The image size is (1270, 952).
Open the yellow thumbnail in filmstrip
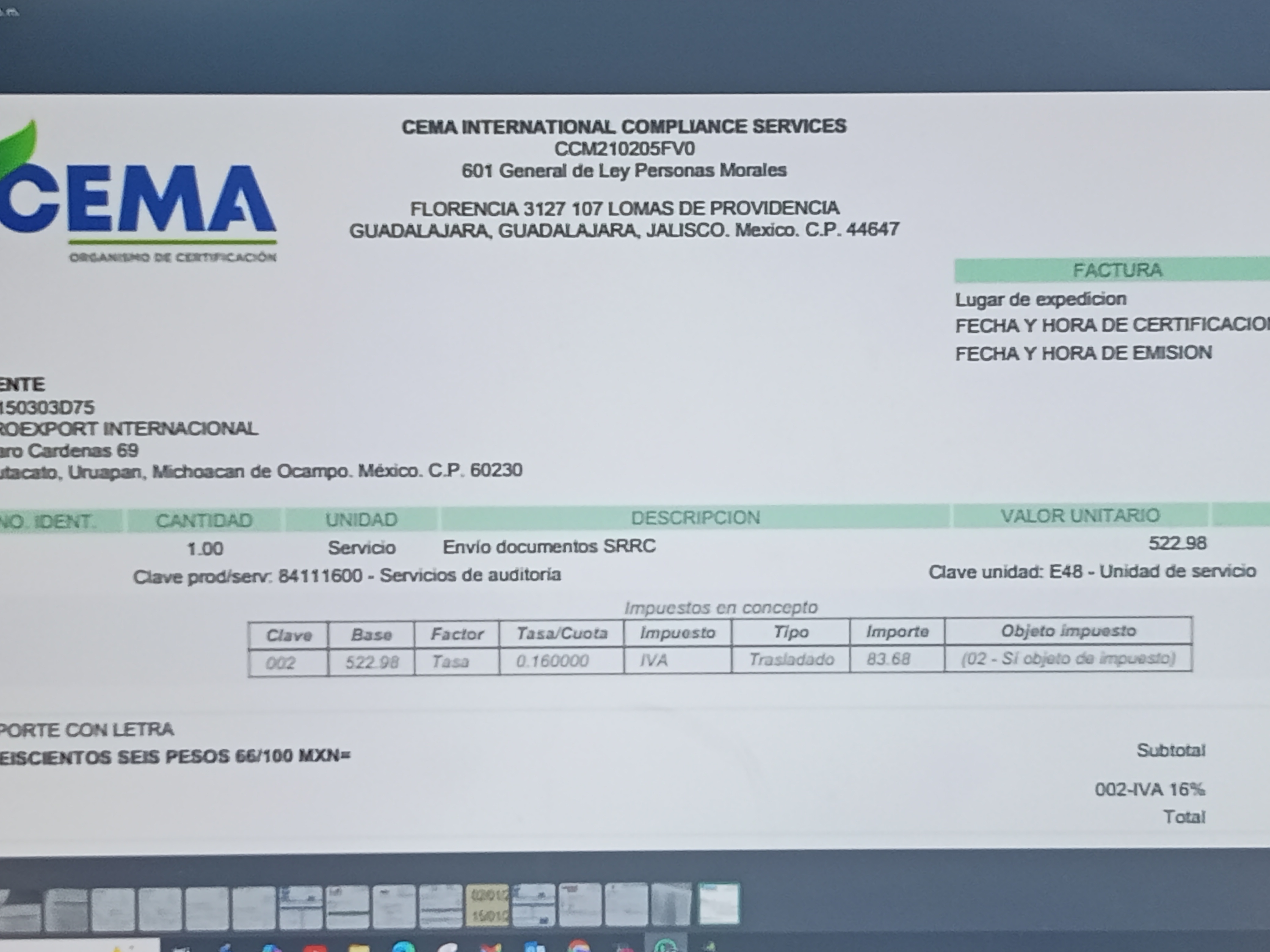point(488,906)
